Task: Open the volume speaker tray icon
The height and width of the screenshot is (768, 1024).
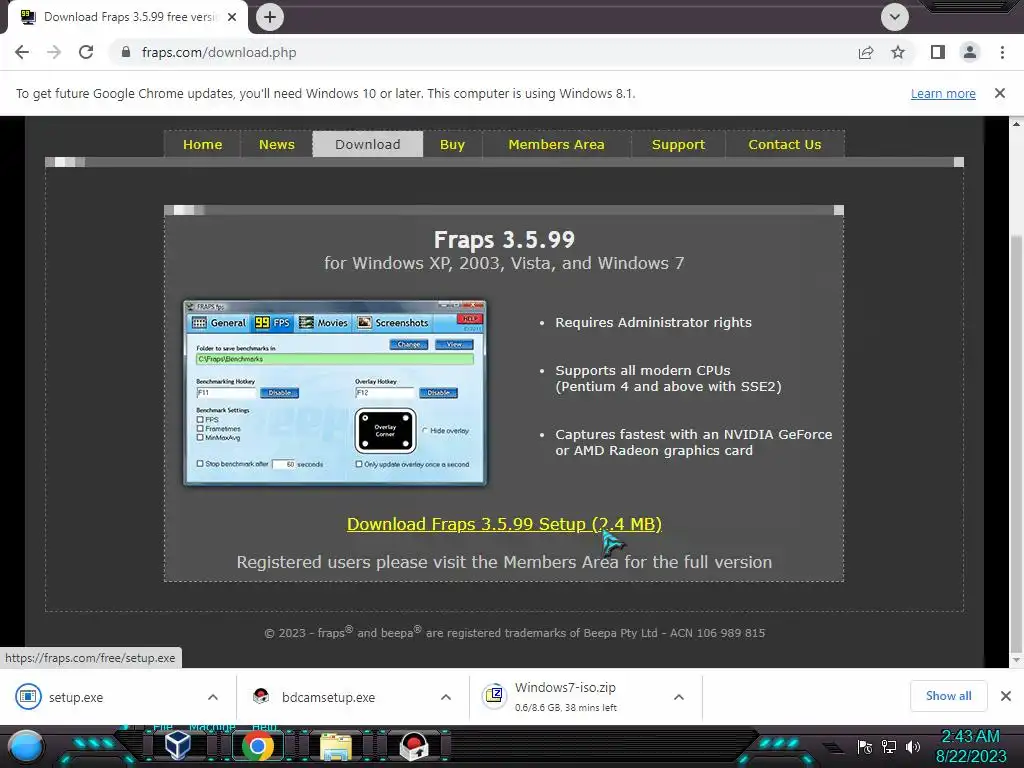Action: click(x=913, y=747)
